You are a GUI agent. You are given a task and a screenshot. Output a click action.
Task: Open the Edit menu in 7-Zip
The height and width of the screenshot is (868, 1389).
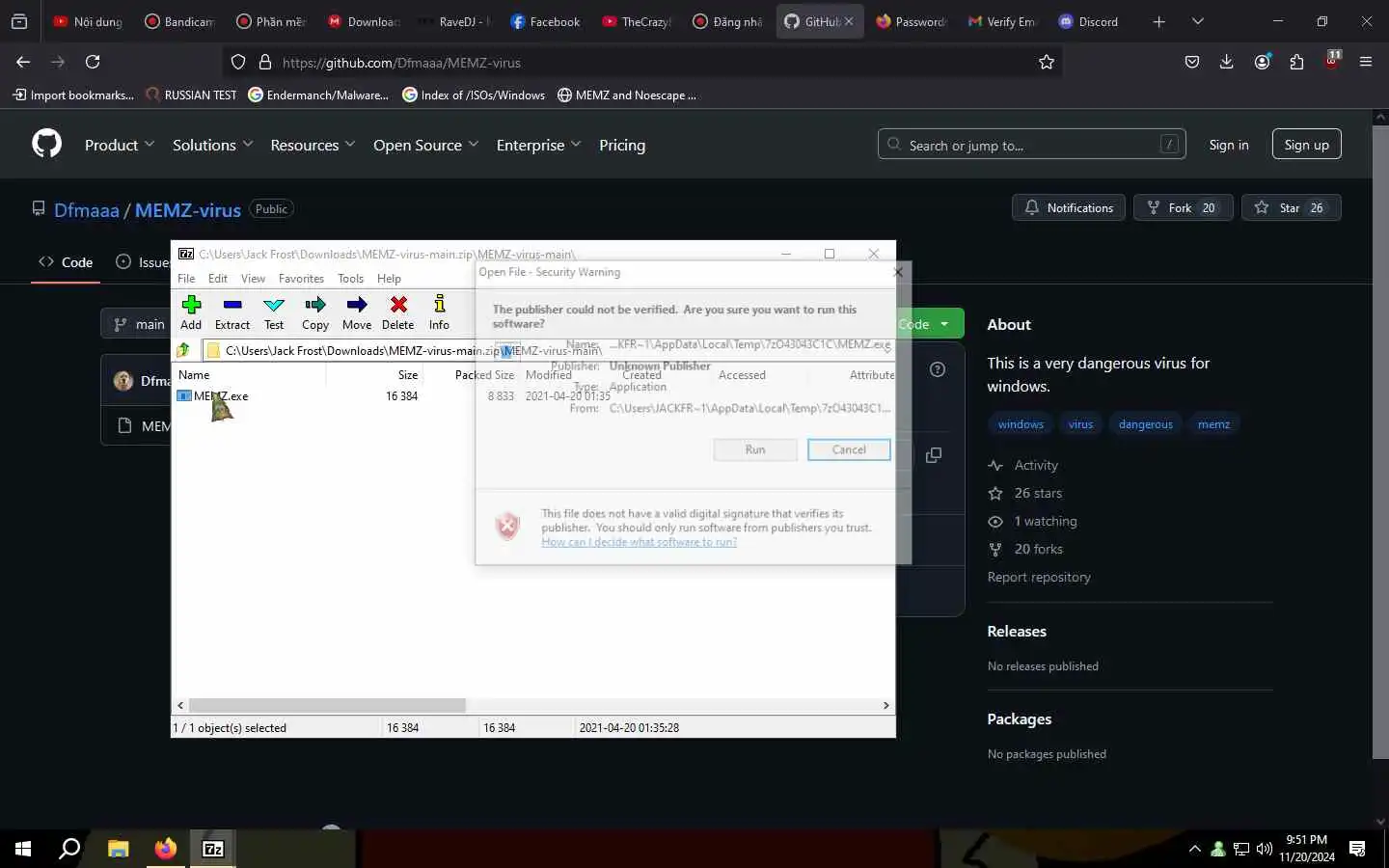218,278
